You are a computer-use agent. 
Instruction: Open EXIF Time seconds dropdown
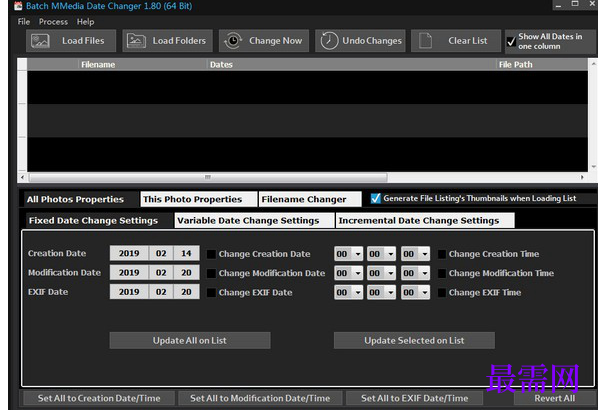pos(415,293)
